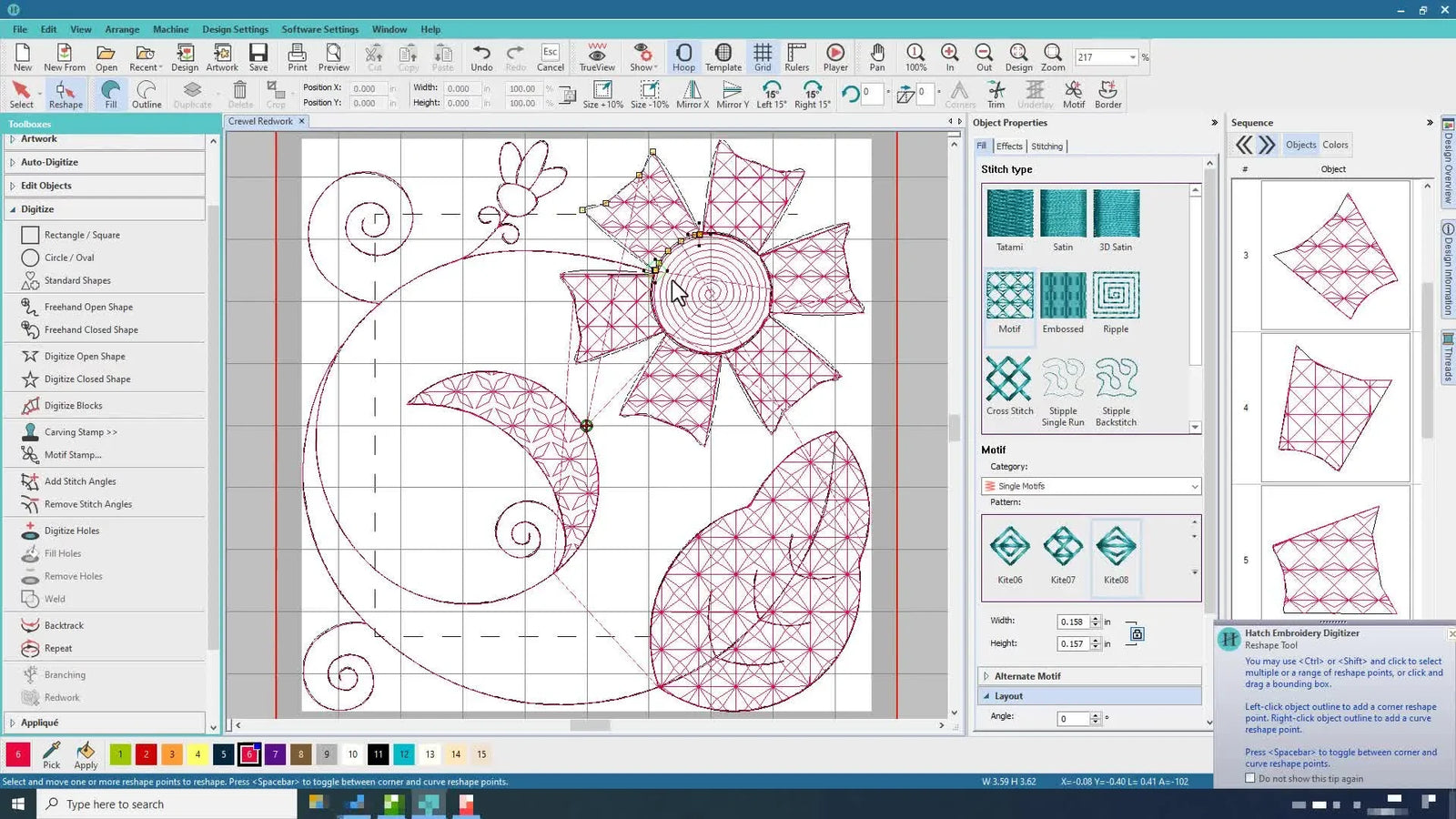The height and width of the screenshot is (819, 1456).
Task: Switch to the Stitching tab
Action: tap(1046, 146)
